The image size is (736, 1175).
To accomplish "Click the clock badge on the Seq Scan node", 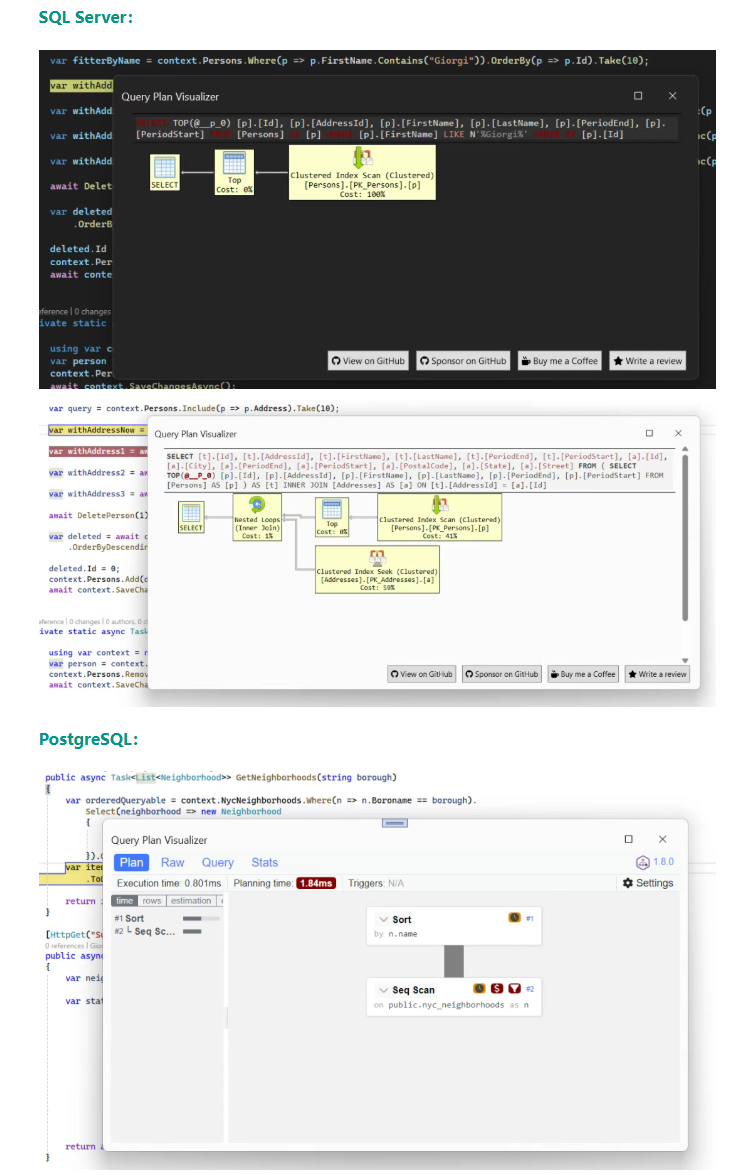I will coord(479,988).
